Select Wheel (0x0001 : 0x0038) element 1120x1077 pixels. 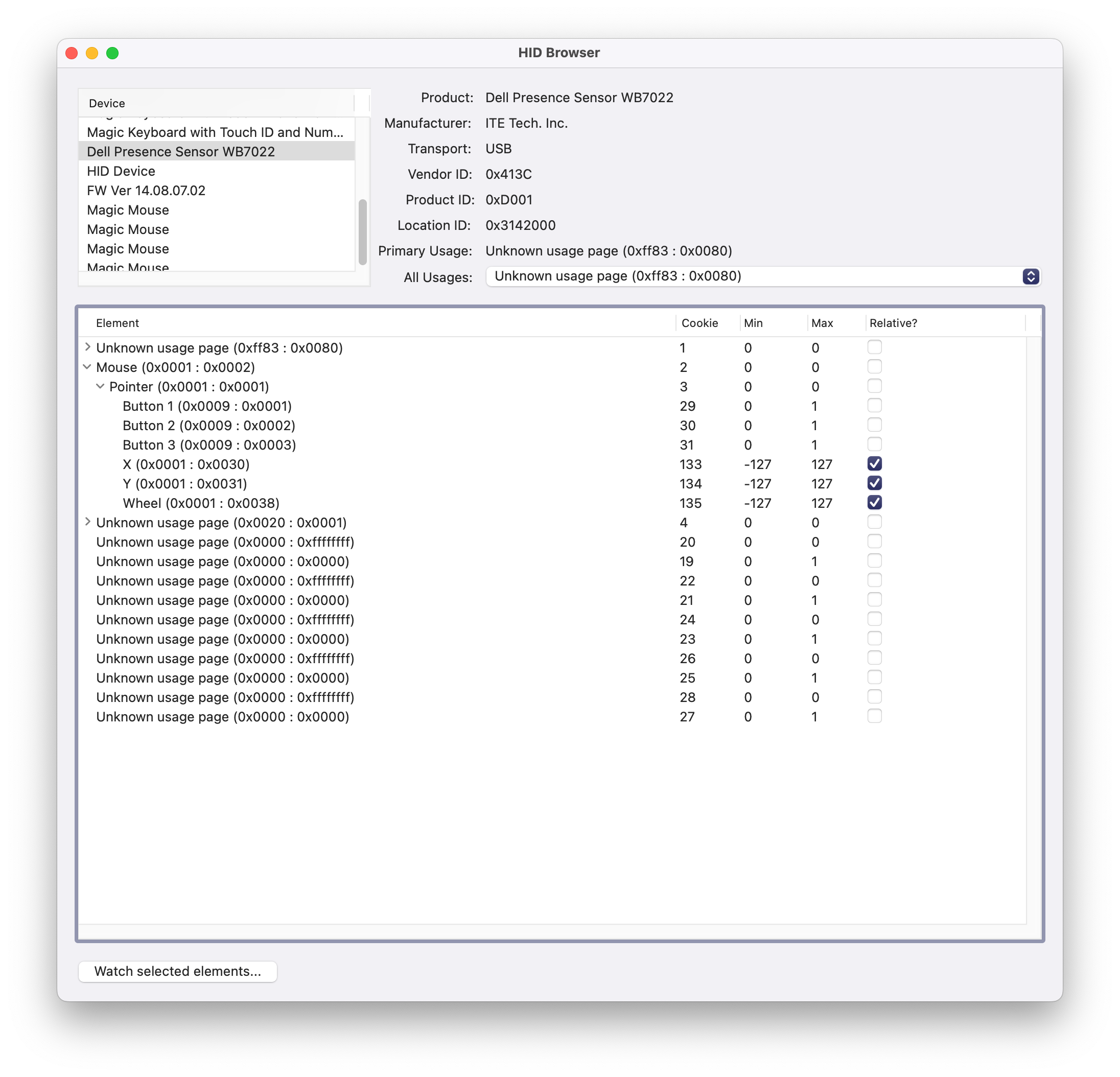point(552,503)
